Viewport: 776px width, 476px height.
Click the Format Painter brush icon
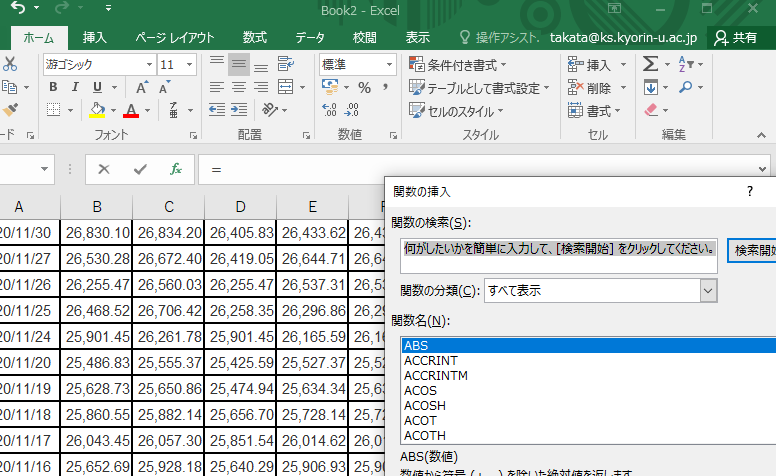click(10, 110)
